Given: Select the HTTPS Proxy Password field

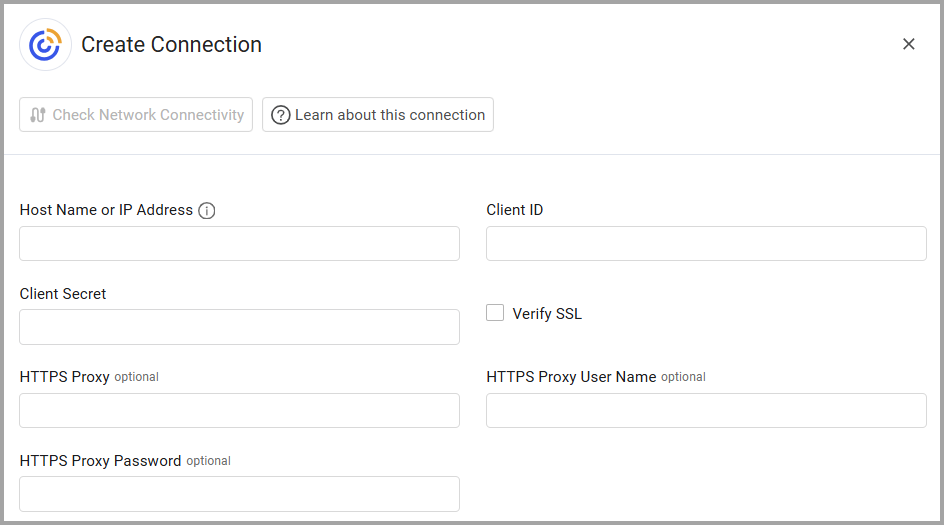Looking at the screenshot, I should tap(239, 494).
